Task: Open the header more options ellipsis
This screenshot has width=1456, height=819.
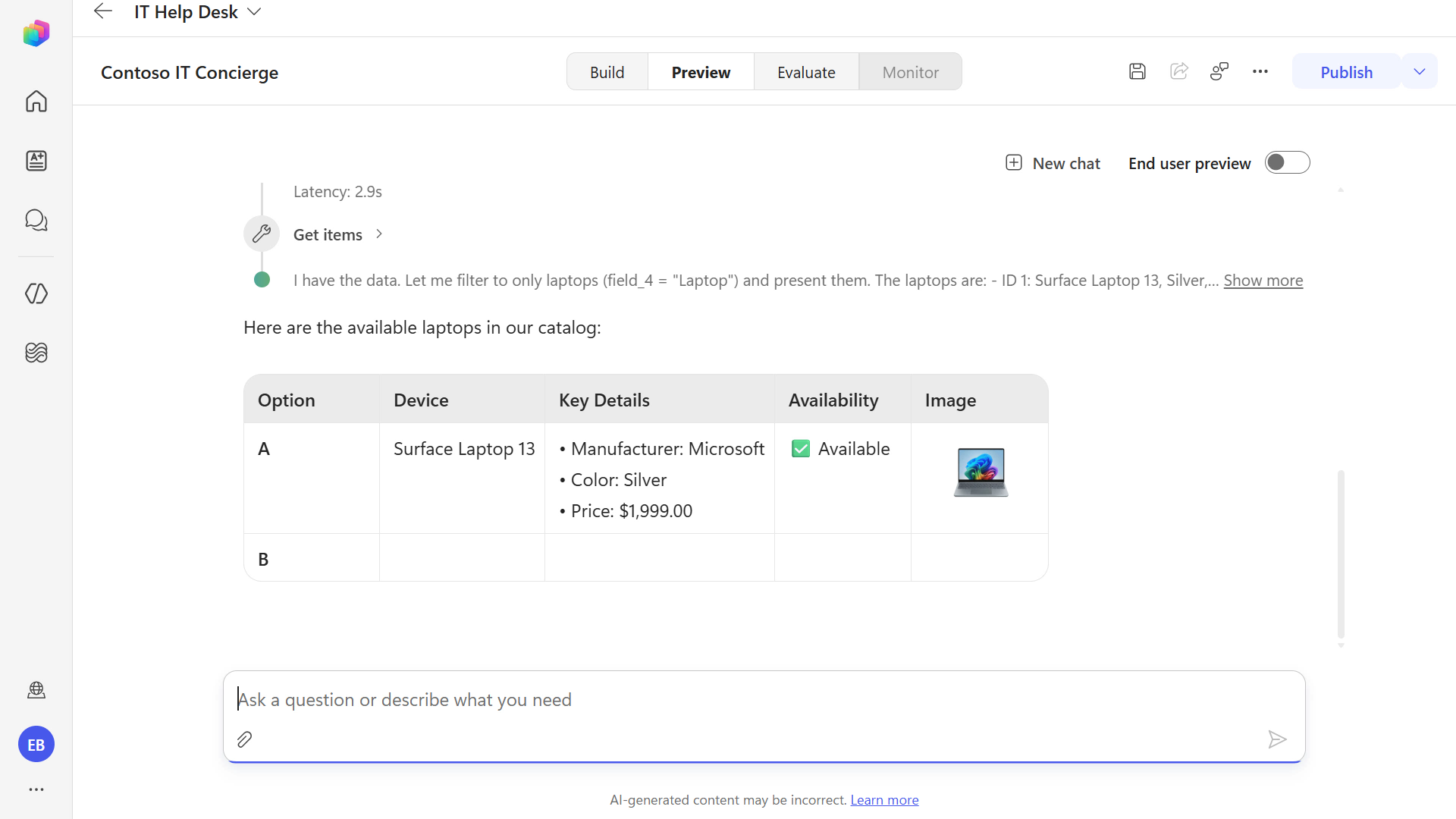Action: 1260,71
